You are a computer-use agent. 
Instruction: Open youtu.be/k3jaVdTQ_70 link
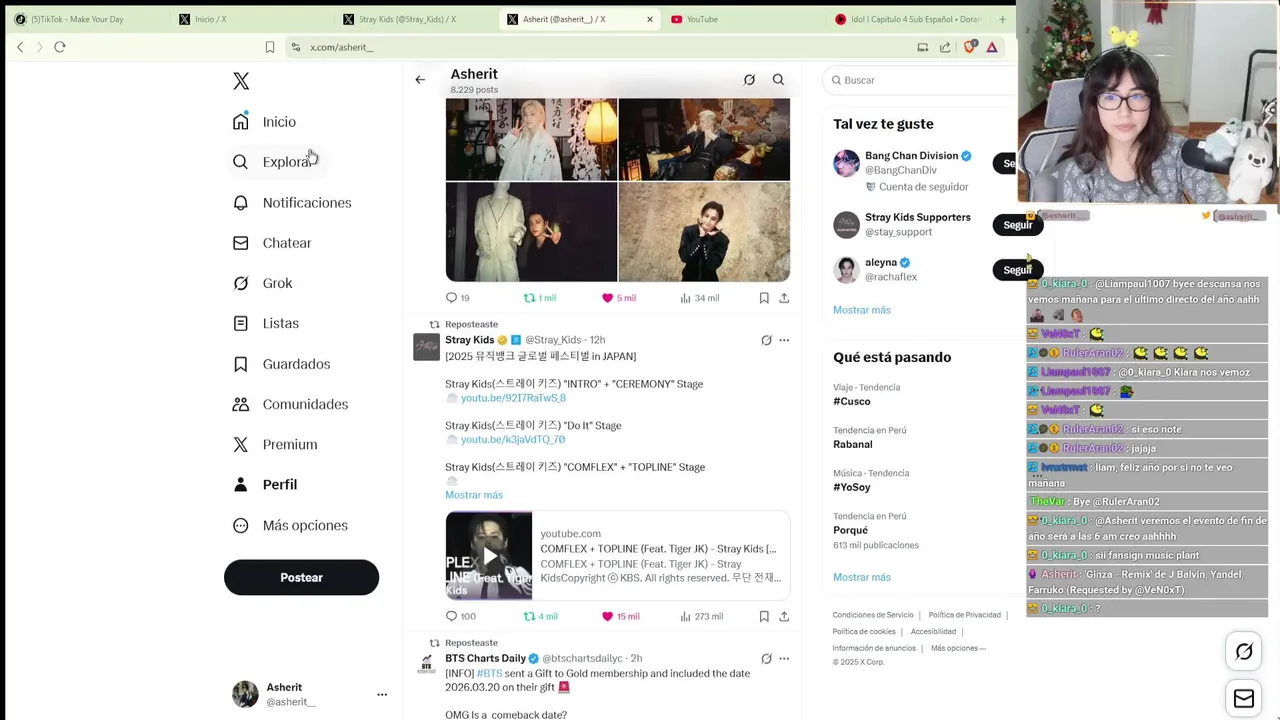[513, 440]
